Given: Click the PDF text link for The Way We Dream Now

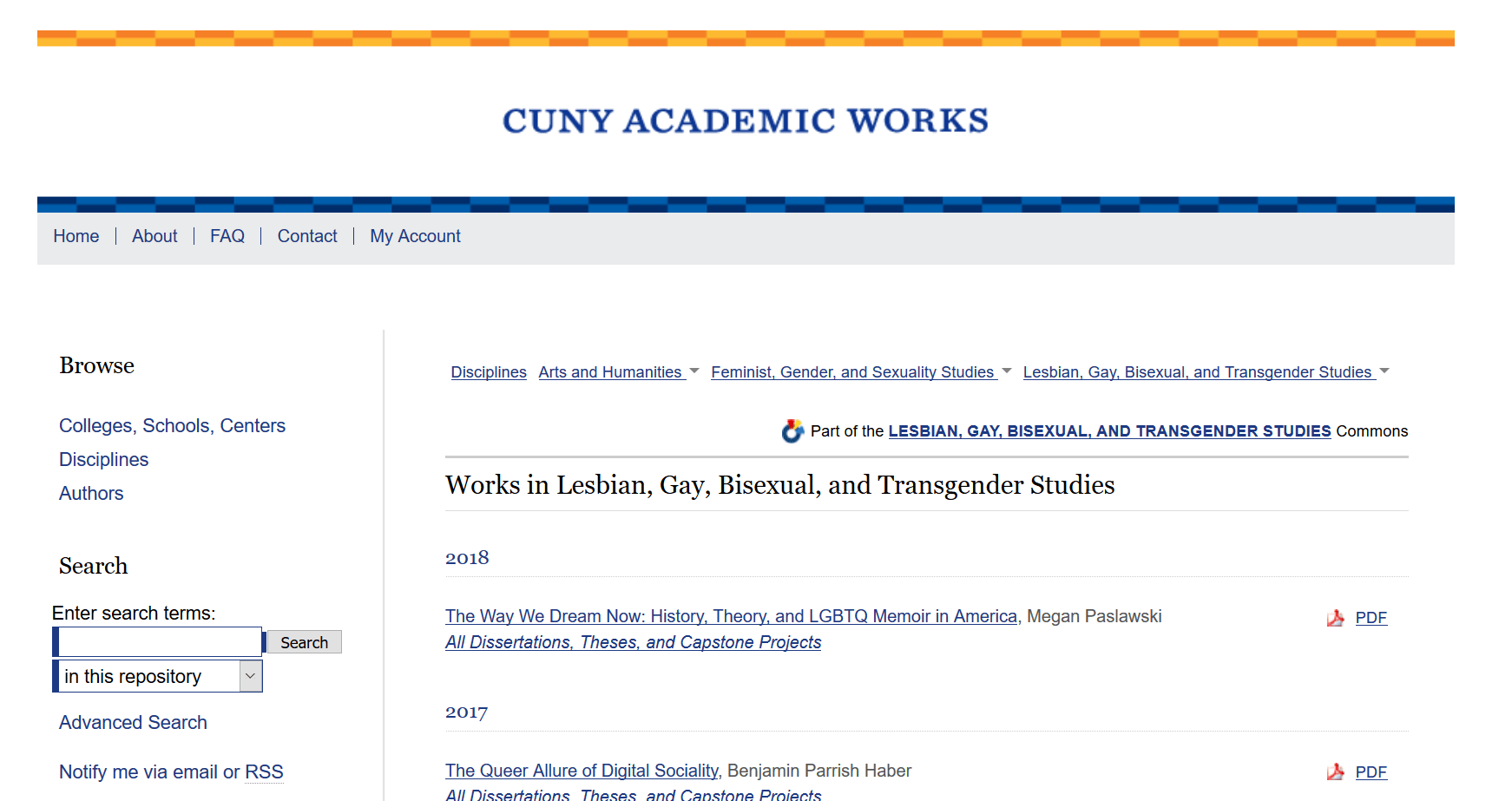Looking at the screenshot, I should click(1371, 618).
